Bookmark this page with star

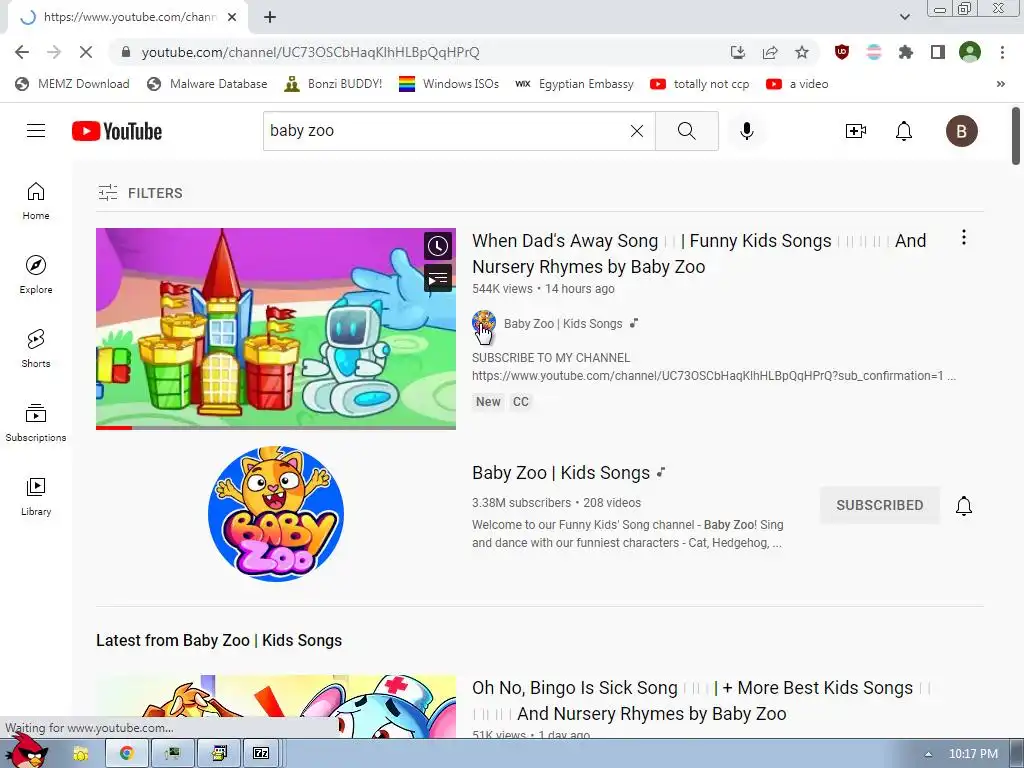point(801,52)
